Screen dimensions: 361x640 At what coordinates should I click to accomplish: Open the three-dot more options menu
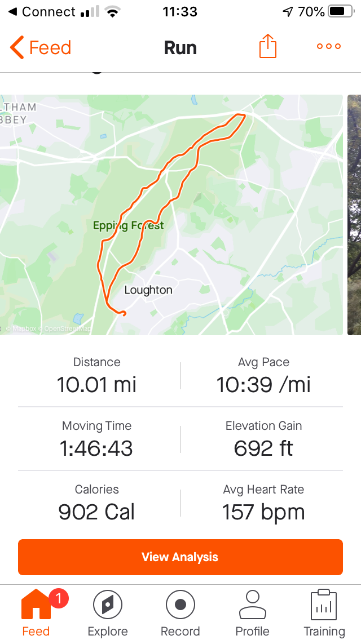(329, 46)
